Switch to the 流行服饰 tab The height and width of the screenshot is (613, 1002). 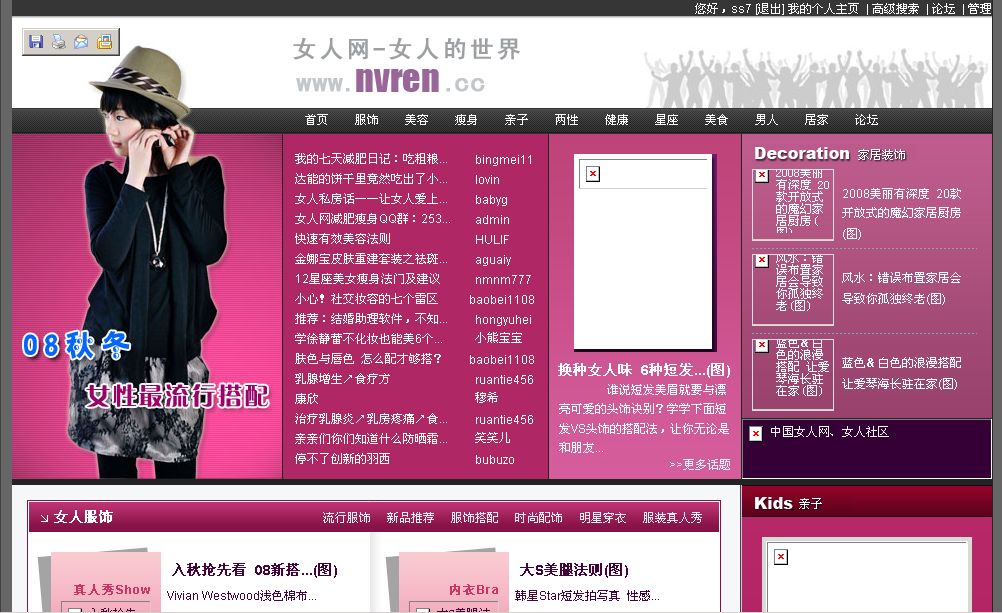pyautogui.click(x=346, y=518)
